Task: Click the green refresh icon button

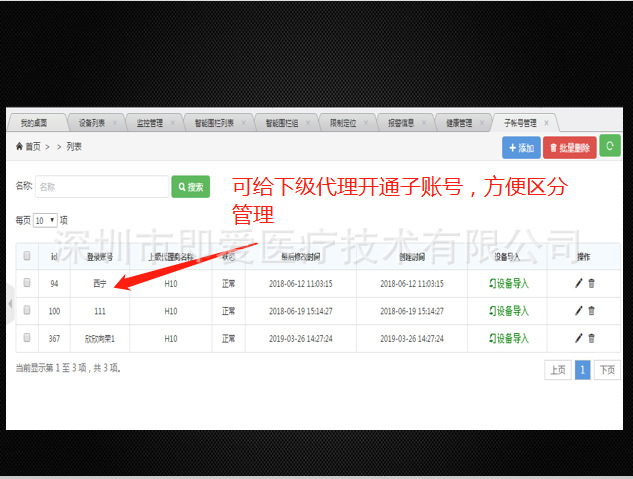Action: point(610,146)
